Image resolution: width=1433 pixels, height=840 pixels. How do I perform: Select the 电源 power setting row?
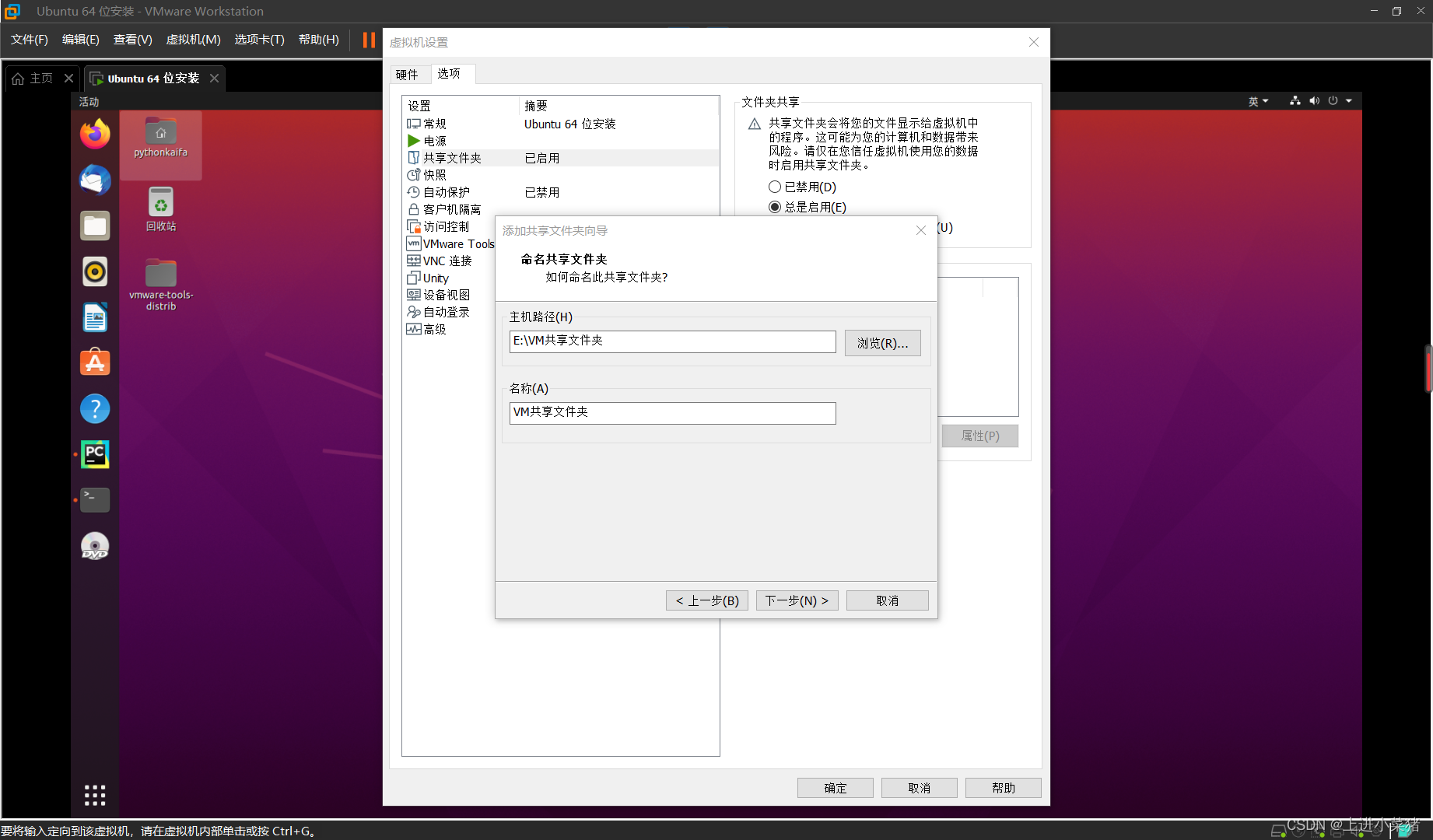(x=561, y=141)
